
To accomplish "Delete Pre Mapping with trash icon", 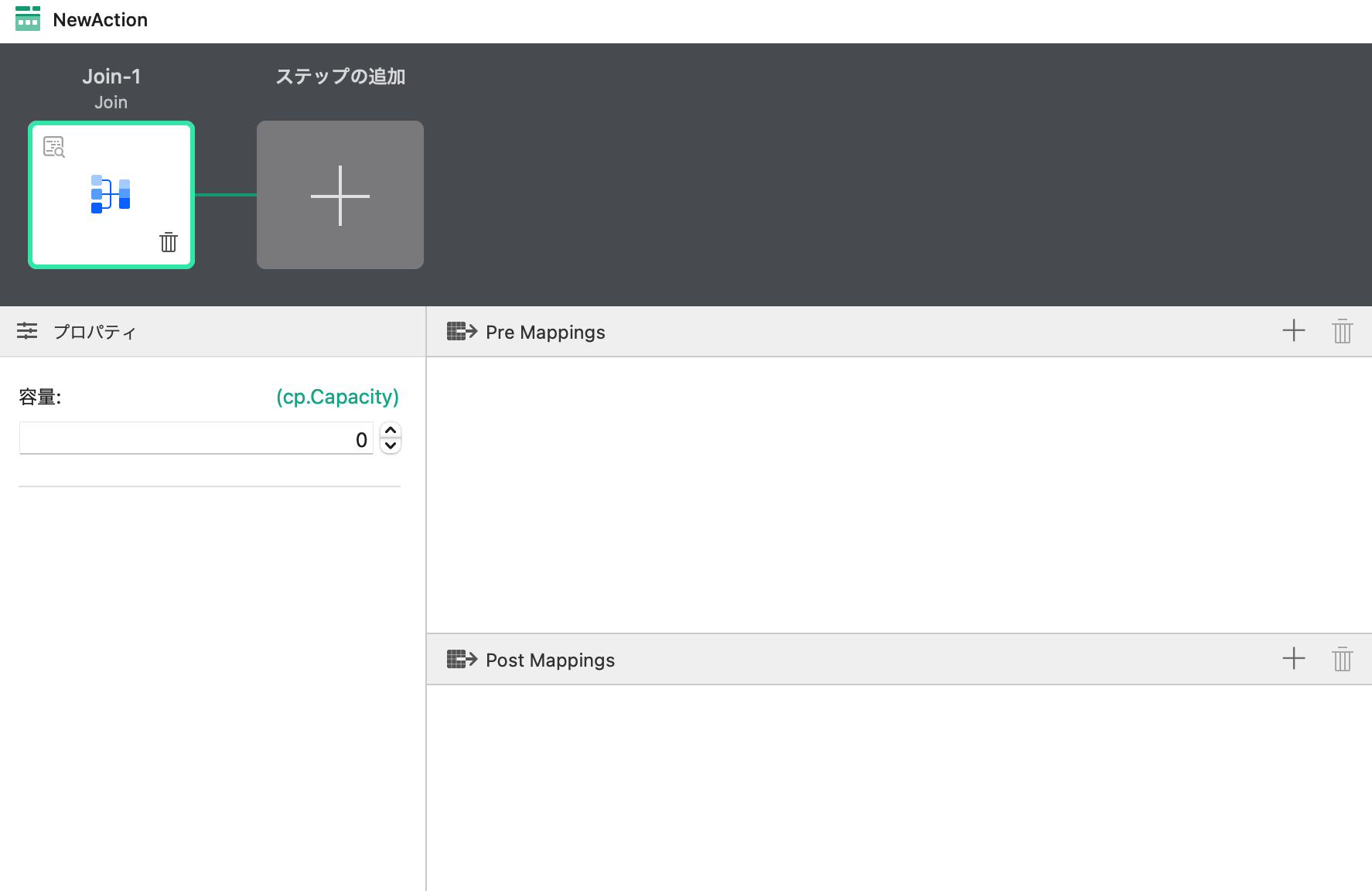I will click(1343, 331).
